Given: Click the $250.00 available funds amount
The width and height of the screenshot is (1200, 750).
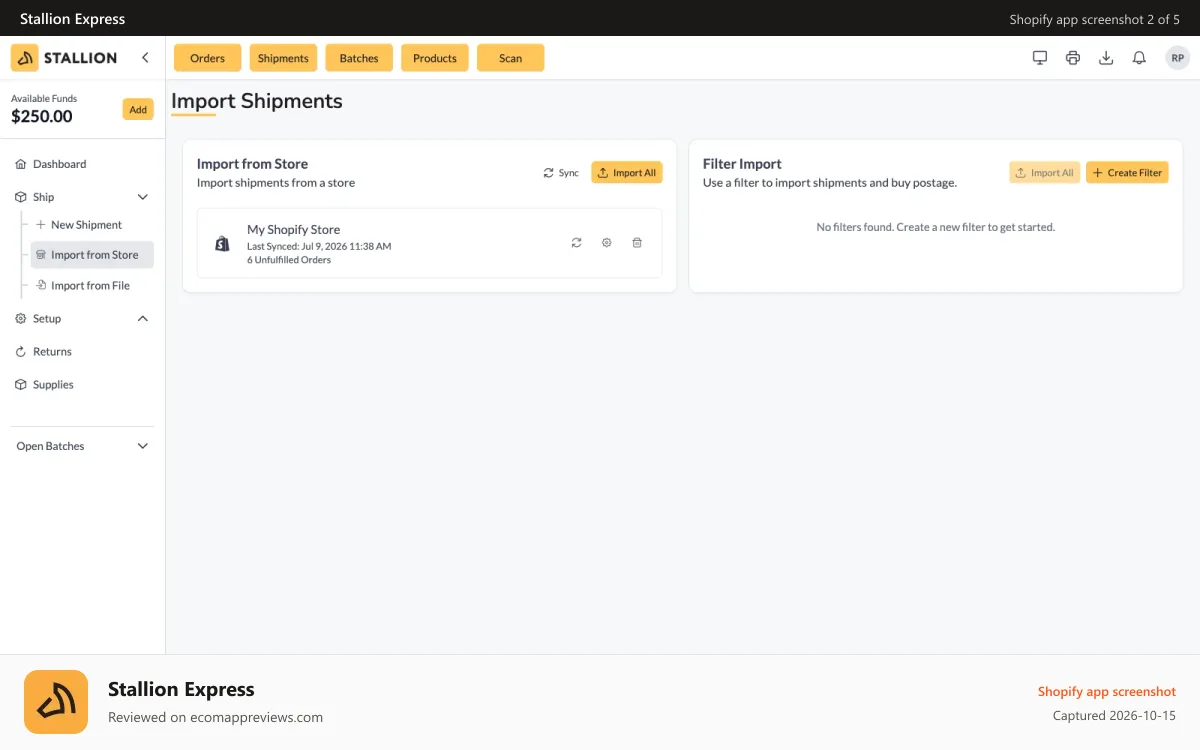Looking at the screenshot, I should pos(42,116).
